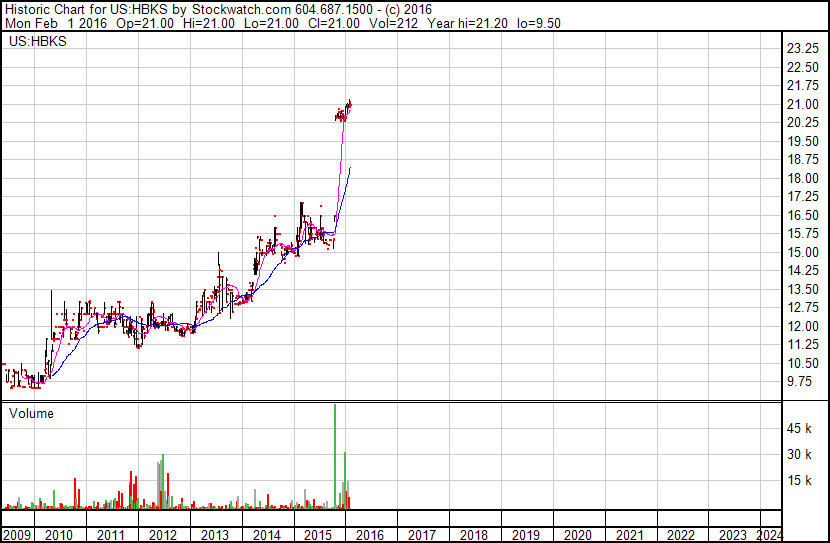Click the 45 k volume axis label
Image resolution: width=830 pixels, height=543 pixels.
pyautogui.click(x=801, y=429)
